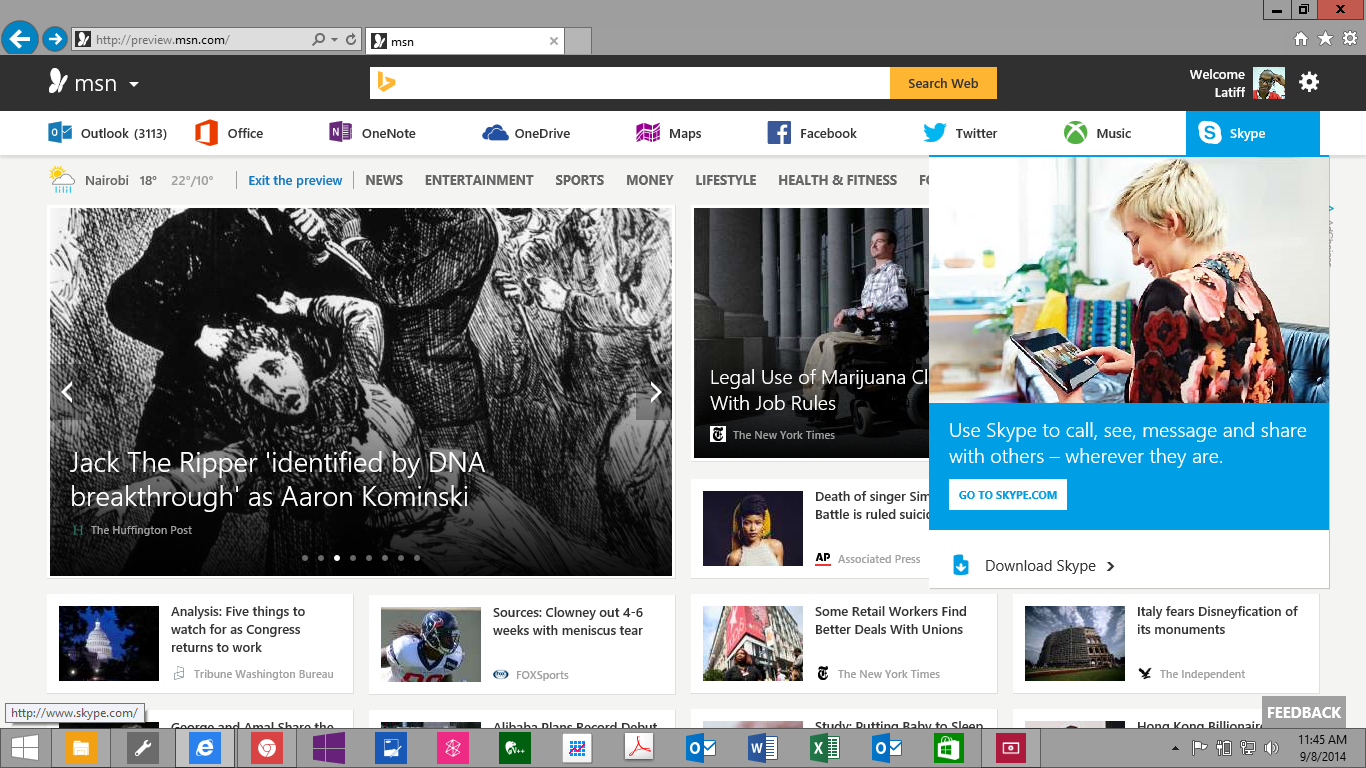Expand the msn logo dropdown arrow
This screenshot has width=1366, height=768.
click(x=134, y=84)
